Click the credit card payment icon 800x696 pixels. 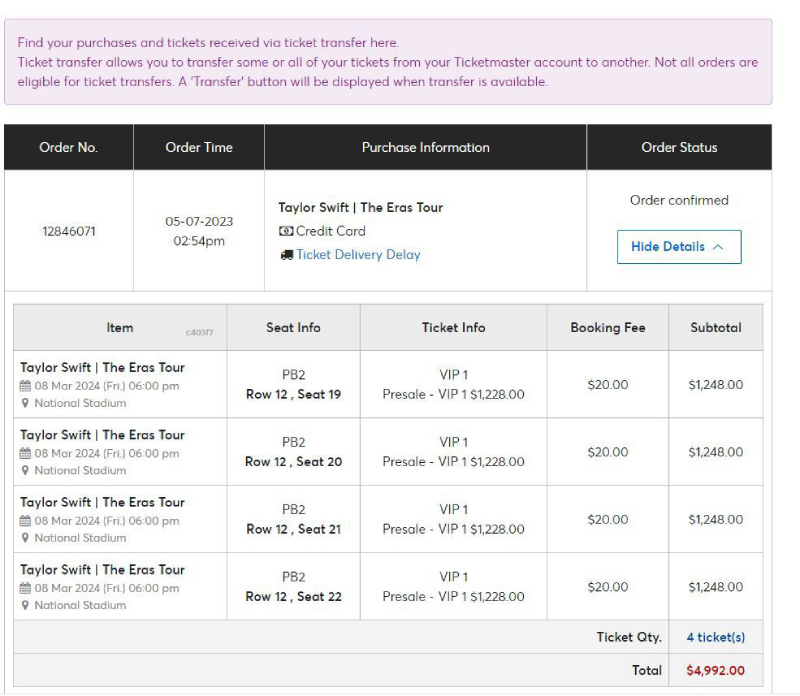point(285,231)
